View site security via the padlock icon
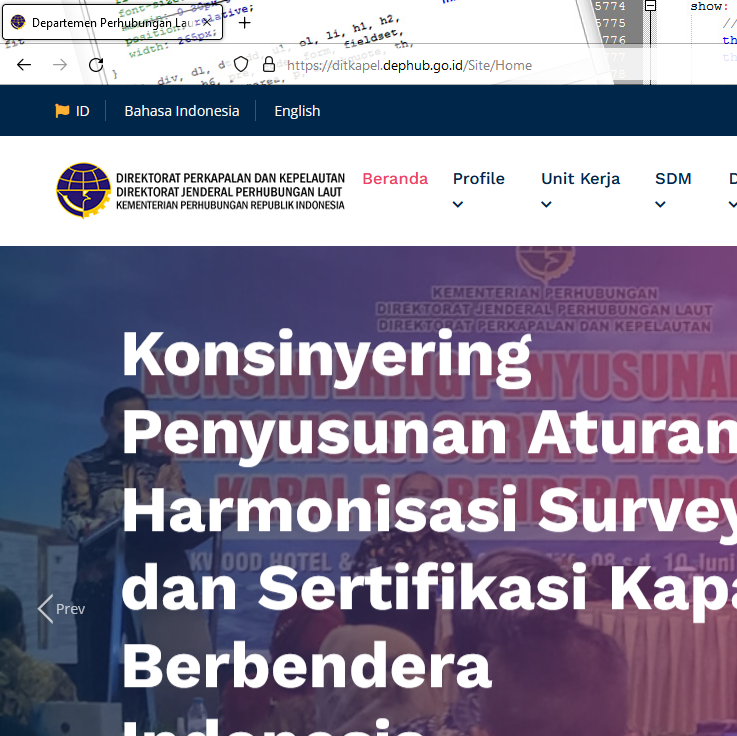 [x=269, y=64]
